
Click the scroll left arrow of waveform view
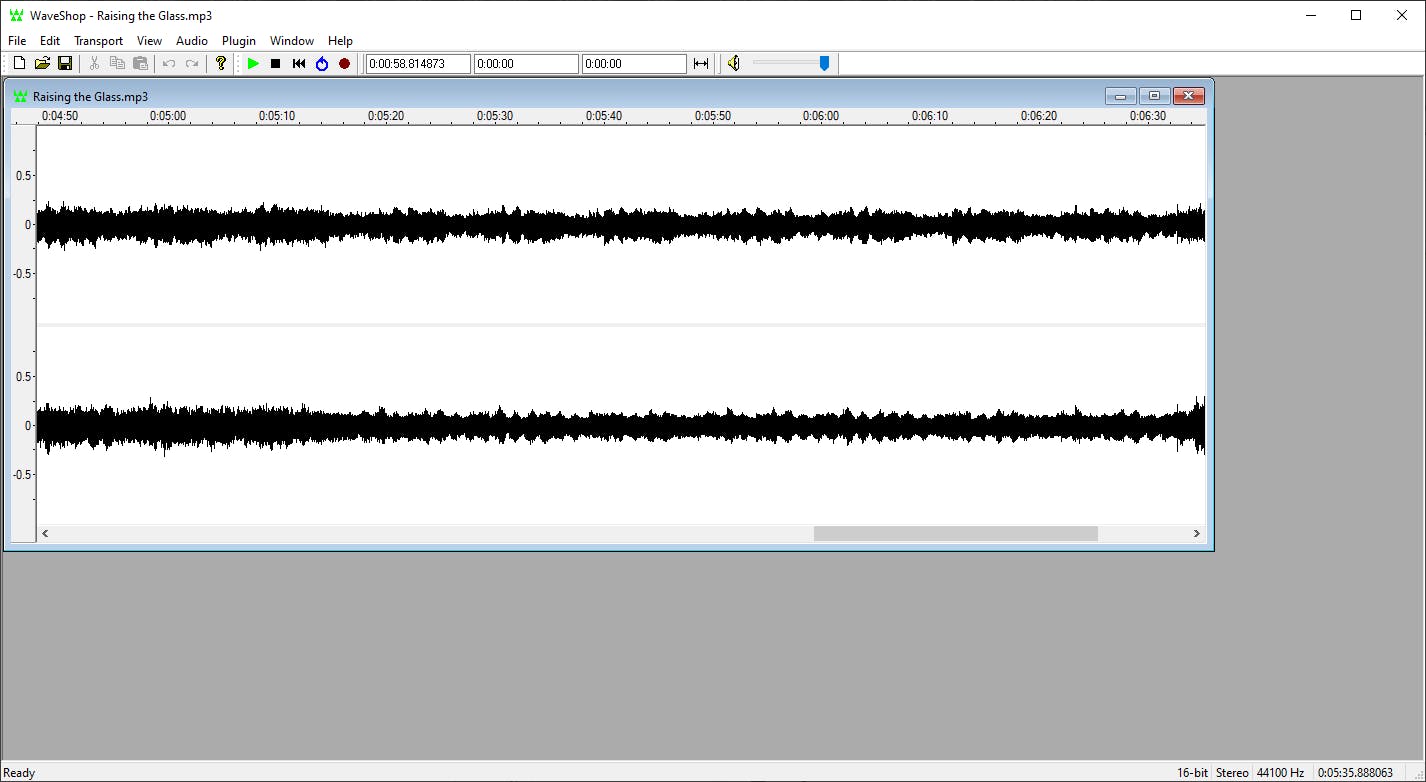(45, 534)
